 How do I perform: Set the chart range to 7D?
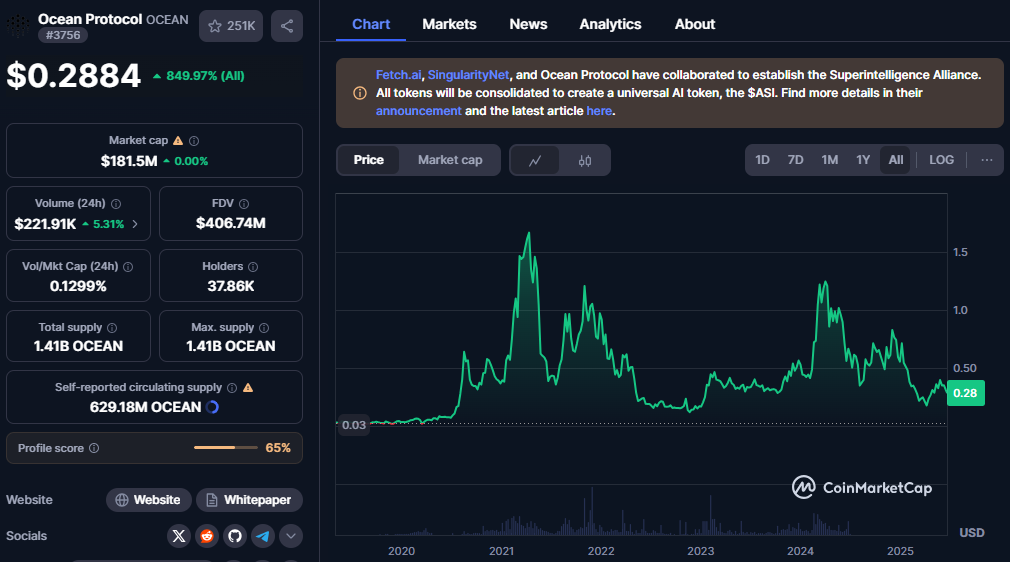click(796, 160)
